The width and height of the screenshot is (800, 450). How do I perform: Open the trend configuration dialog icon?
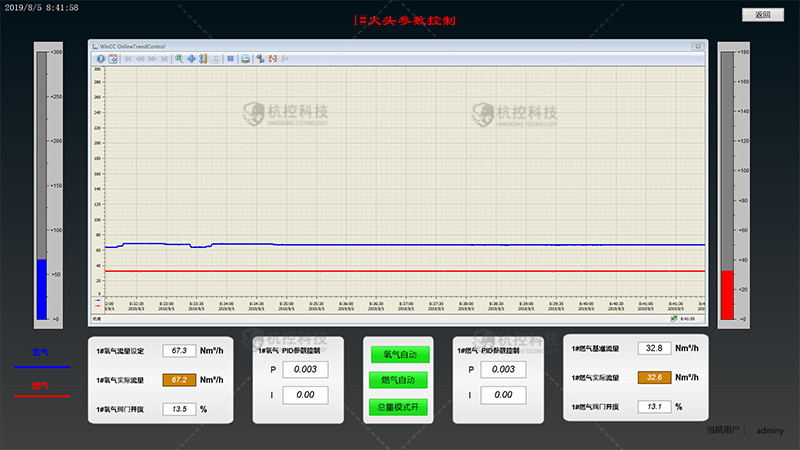[x=113, y=59]
